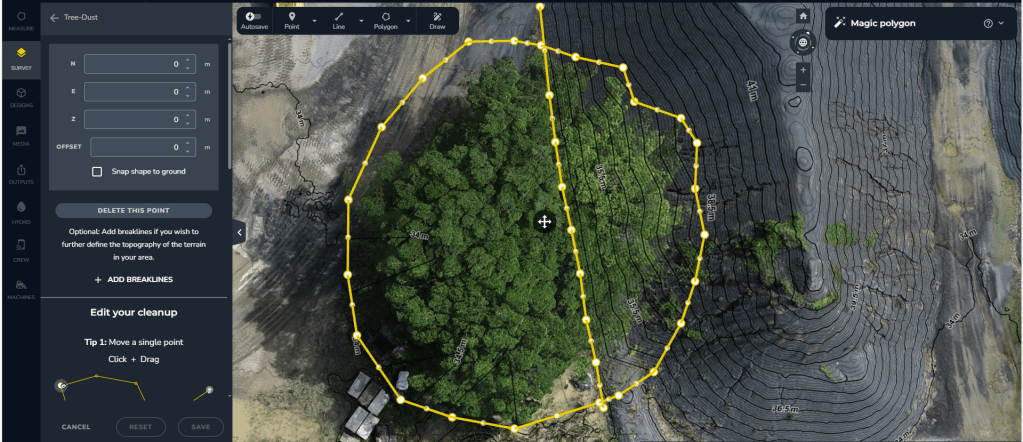Click the map home view button
Viewport: 1023px width, 442px height.
point(803,16)
